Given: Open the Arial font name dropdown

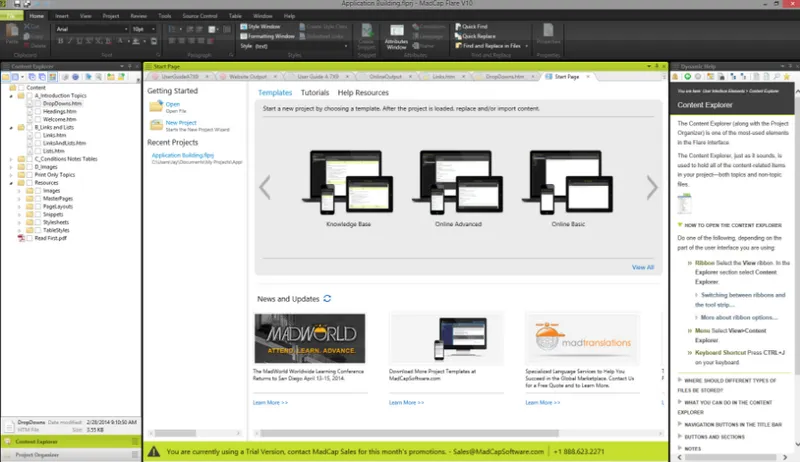Looking at the screenshot, I should 126,29.
